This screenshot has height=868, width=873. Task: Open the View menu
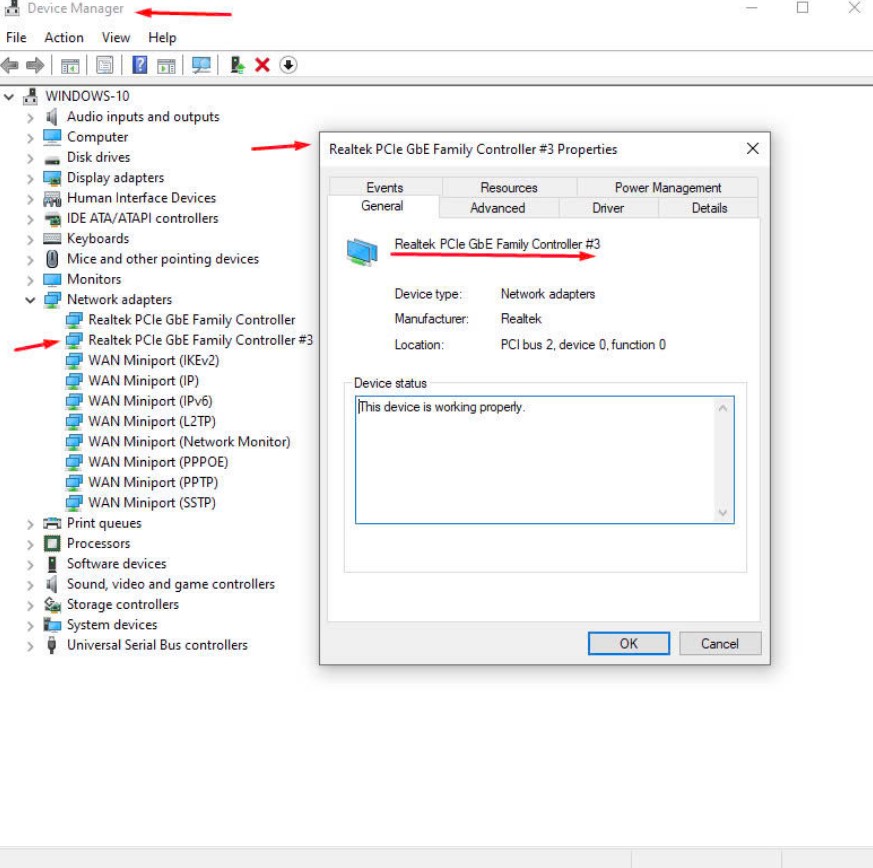(116, 37)
